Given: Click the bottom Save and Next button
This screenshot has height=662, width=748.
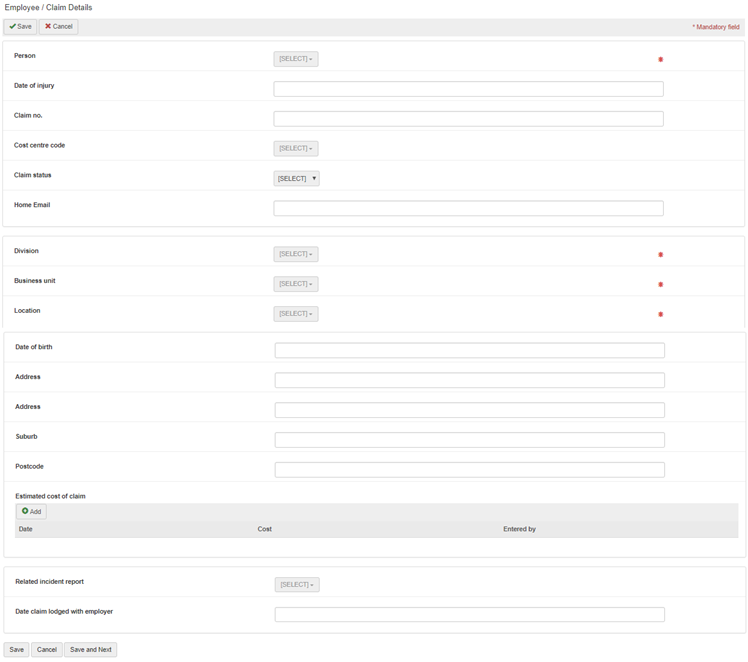Looking at the screenshot, I should [x=90, y=649].
